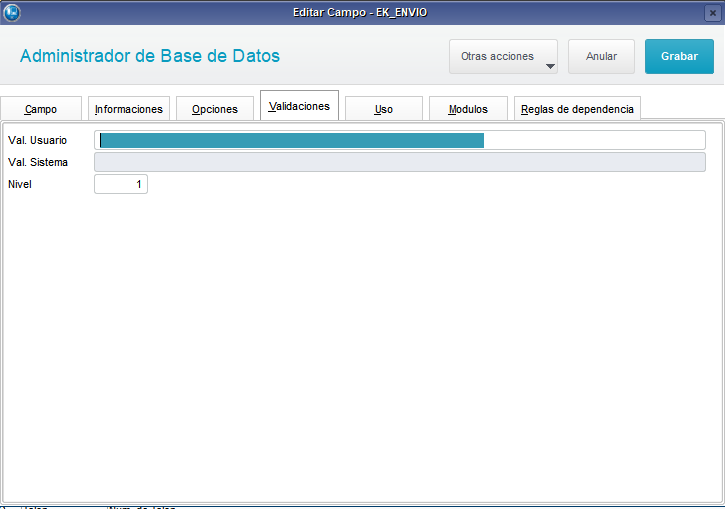Close the Editar Campo dialog window

713,13
